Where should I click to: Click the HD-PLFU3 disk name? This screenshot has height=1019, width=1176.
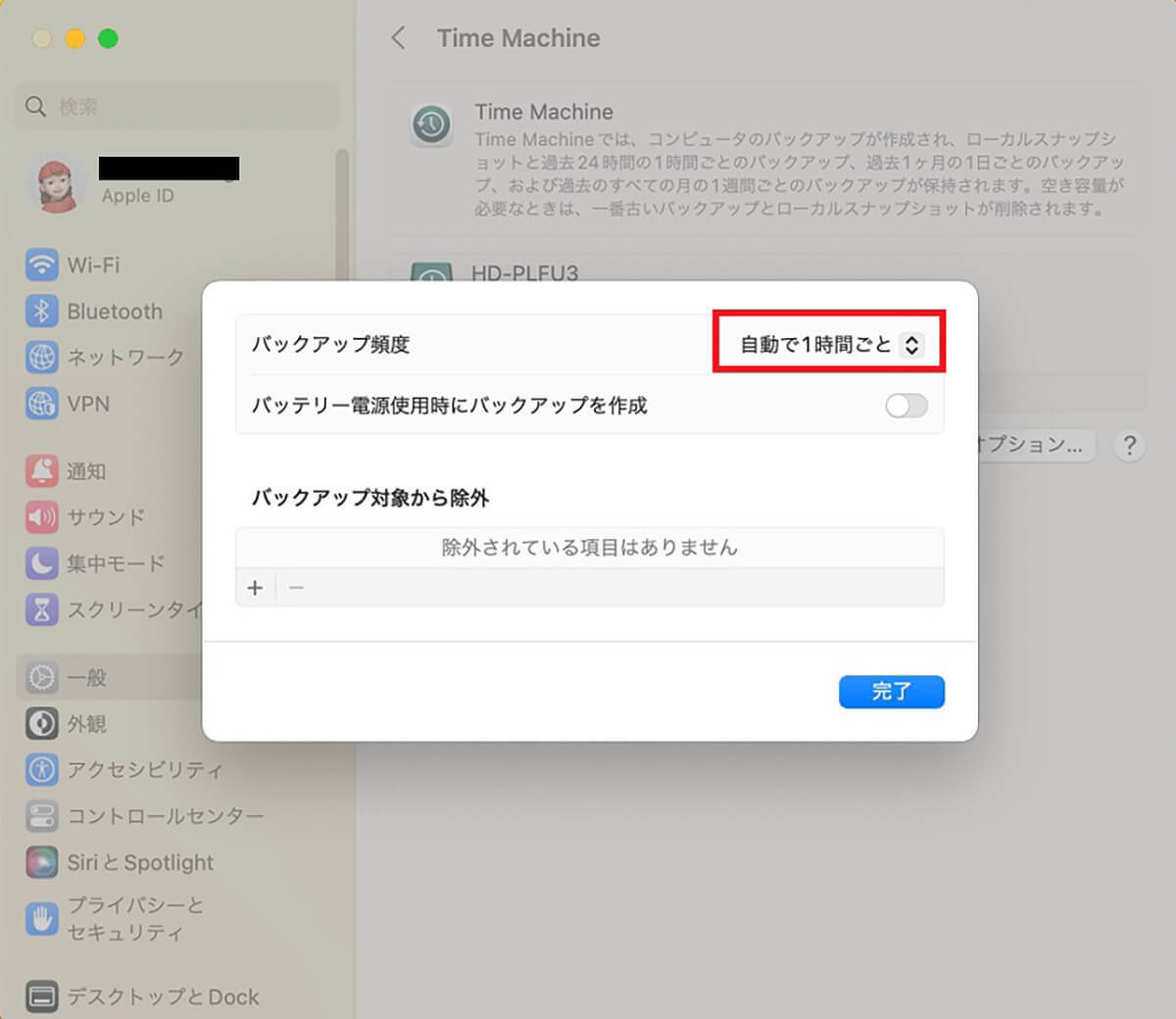click(525, 272)
